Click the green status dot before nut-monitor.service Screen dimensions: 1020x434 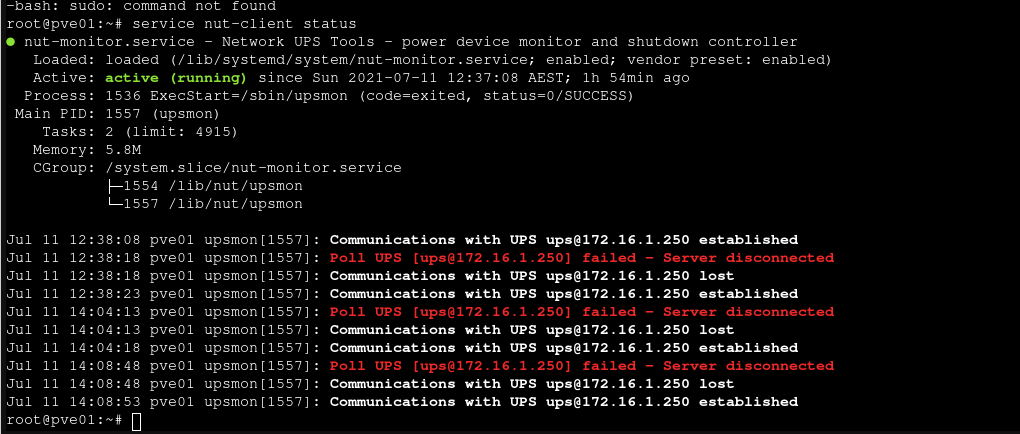coord(11,42)
